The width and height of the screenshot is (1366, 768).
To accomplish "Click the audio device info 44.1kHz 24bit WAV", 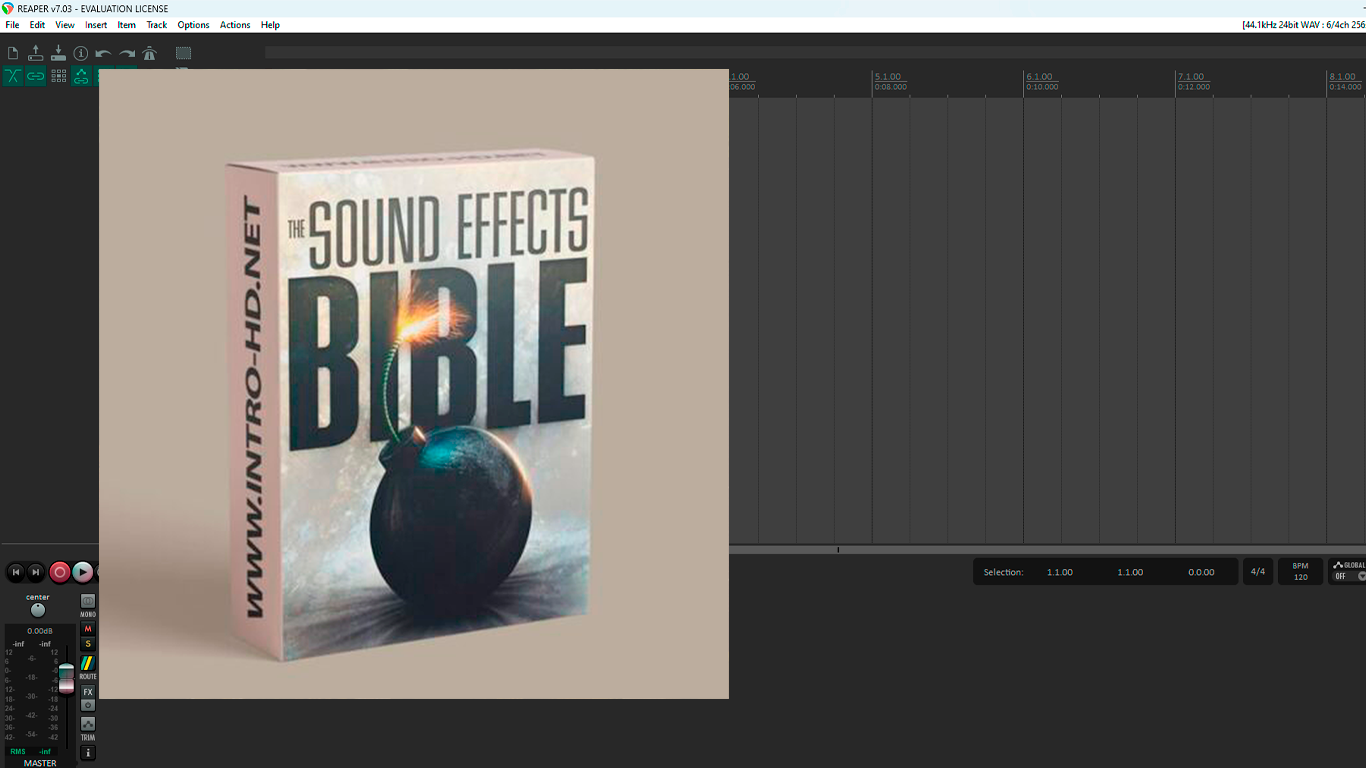I will click(x=1303, y=25).
